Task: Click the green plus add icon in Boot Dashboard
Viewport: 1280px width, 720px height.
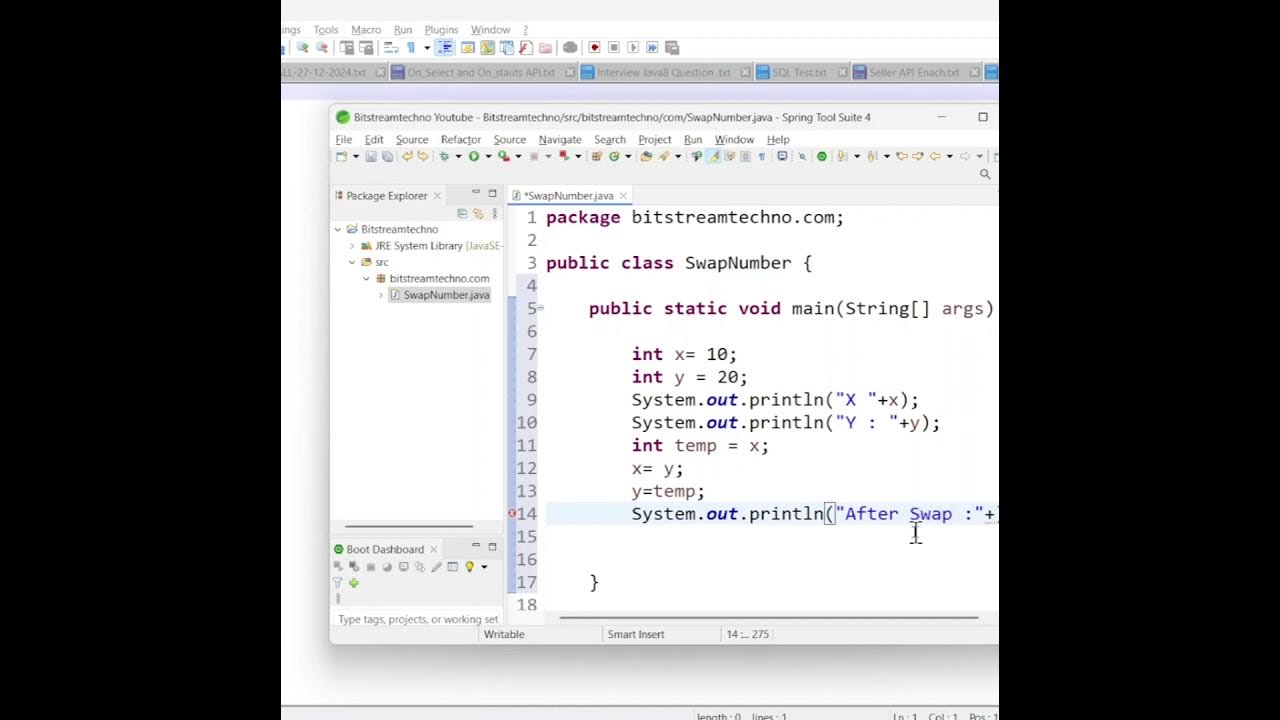Action: click(354, 582)
